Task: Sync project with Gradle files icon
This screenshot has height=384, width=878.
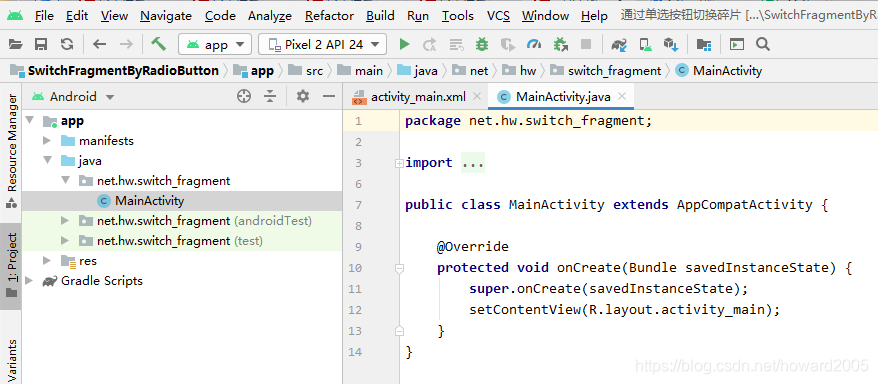Action: pos(619,44)
